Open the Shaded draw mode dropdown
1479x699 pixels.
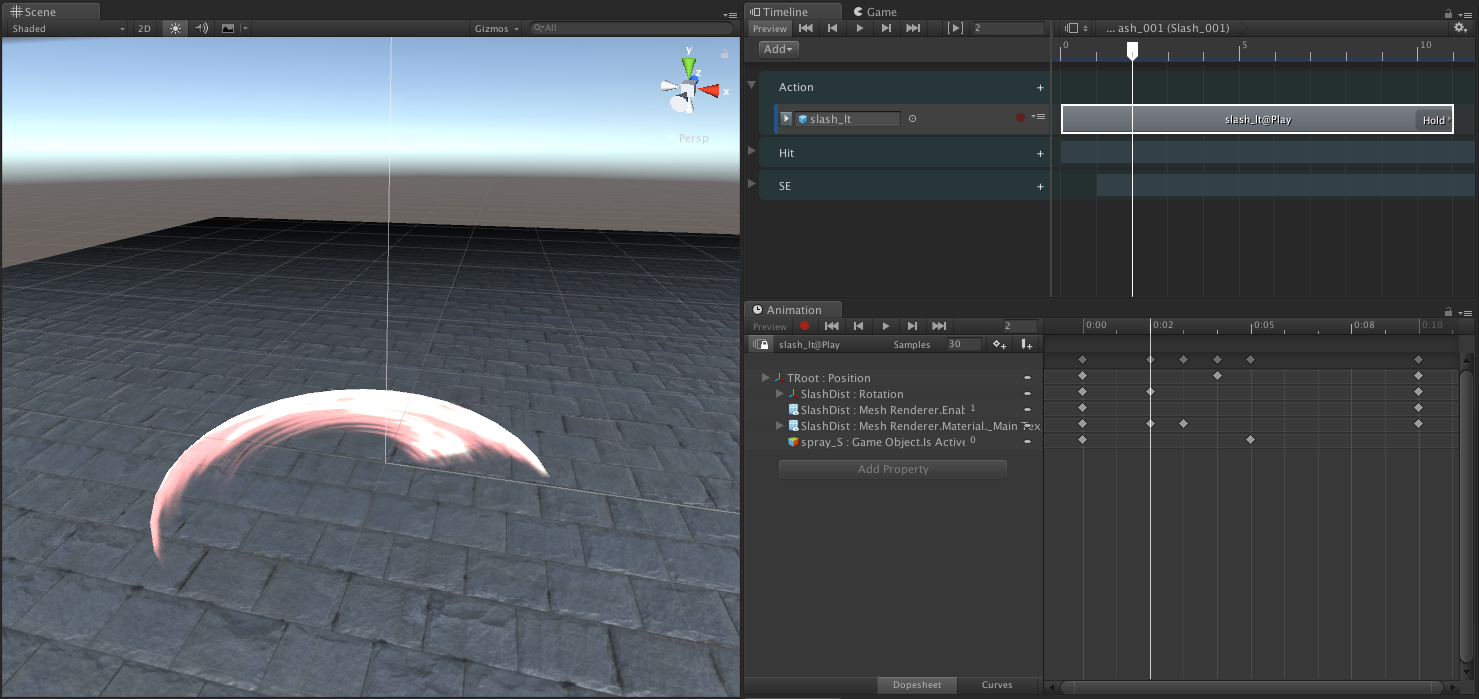pos(64,28)
